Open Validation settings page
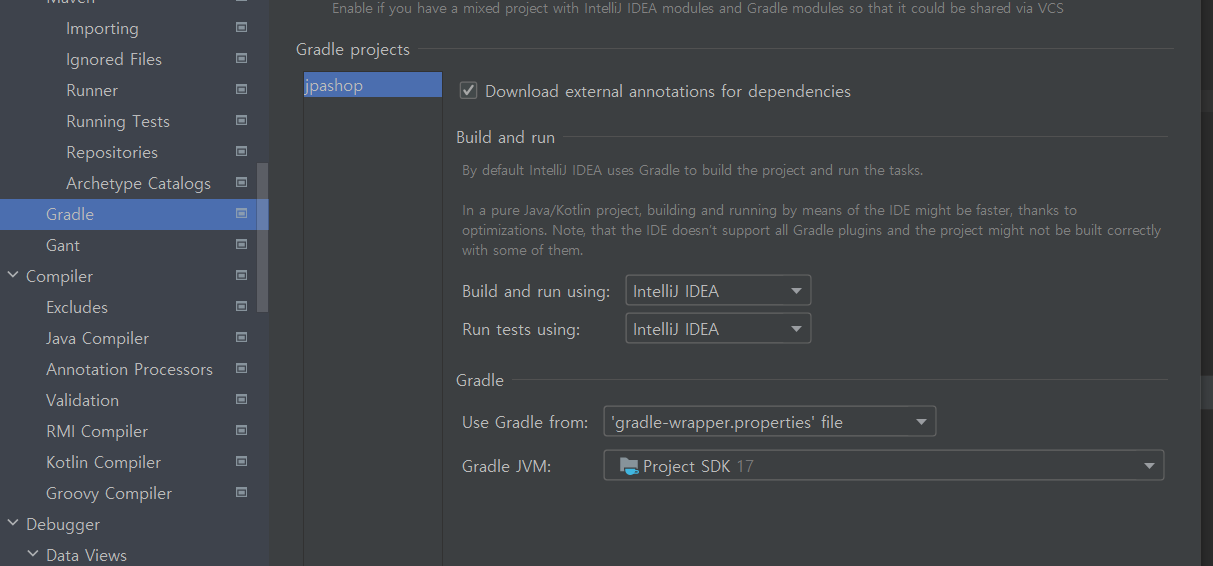Screen dimensions: 1213x566 coord(82,400)
